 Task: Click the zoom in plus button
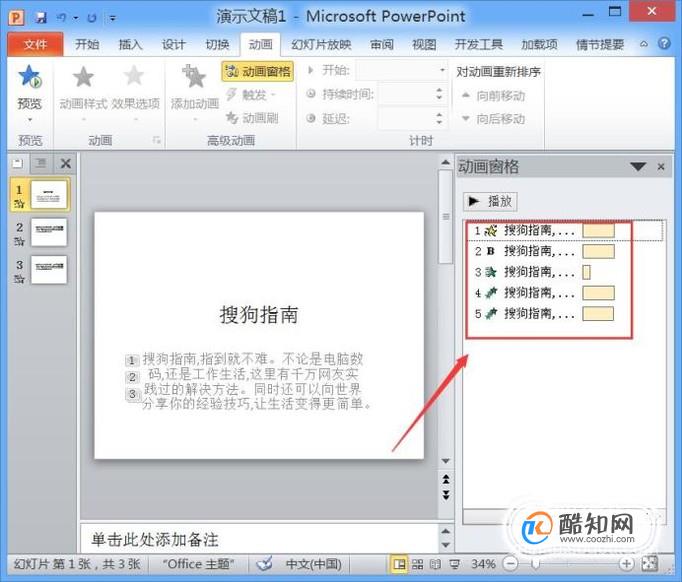click(626, 564)
